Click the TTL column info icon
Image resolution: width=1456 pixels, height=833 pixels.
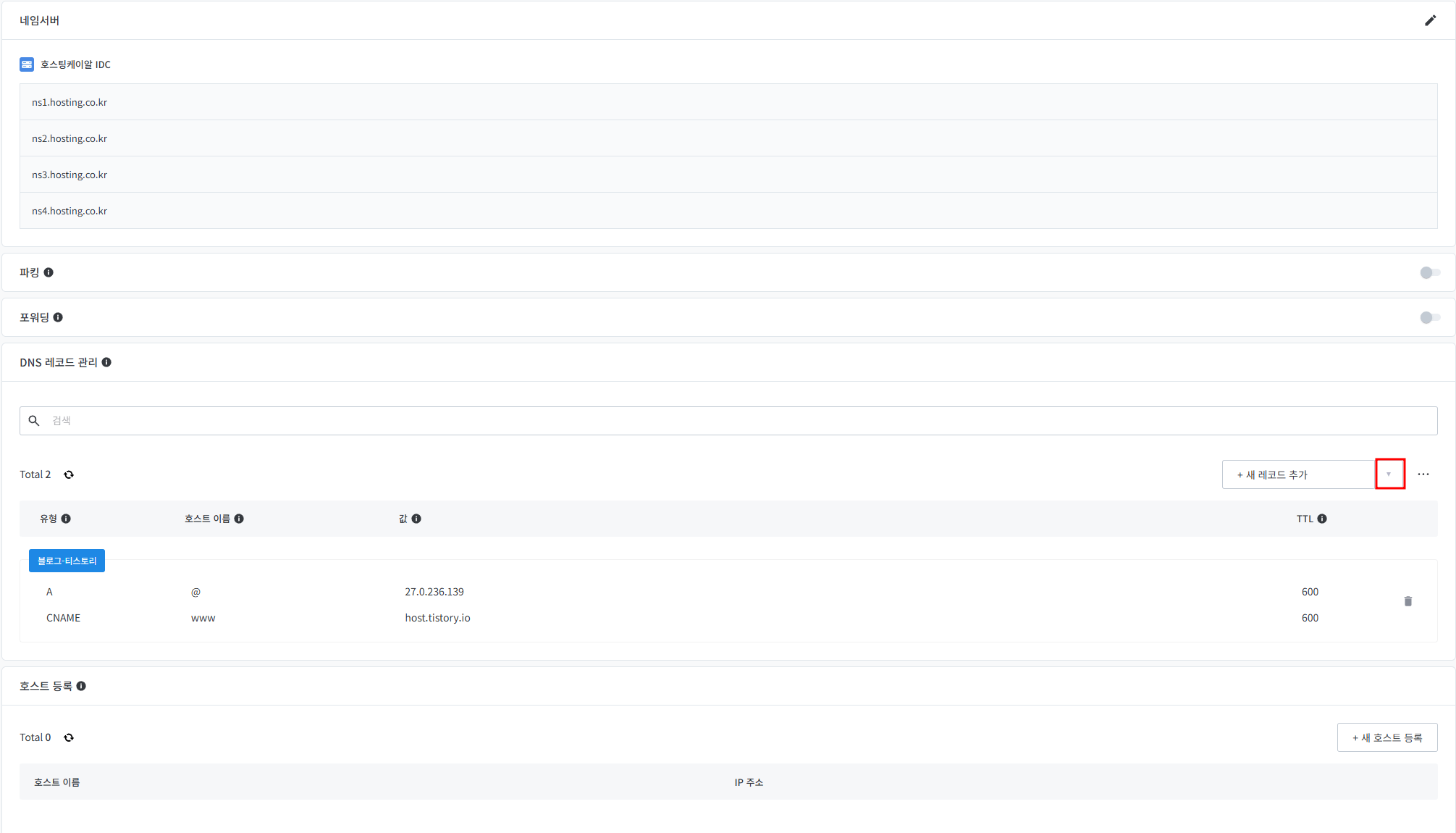pyautogui.click(x=1322, y=519)
